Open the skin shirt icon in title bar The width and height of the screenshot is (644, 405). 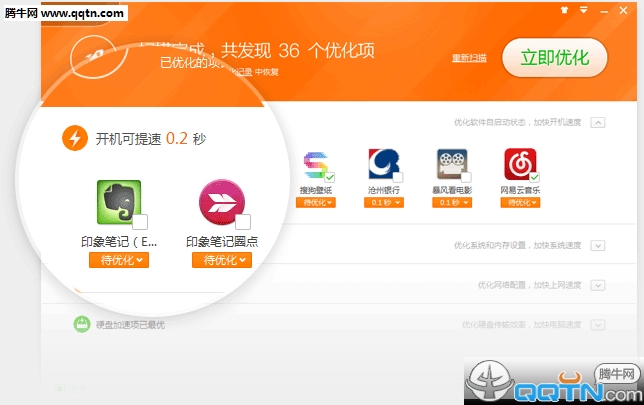pyautogui.click(x=564, y=10)
